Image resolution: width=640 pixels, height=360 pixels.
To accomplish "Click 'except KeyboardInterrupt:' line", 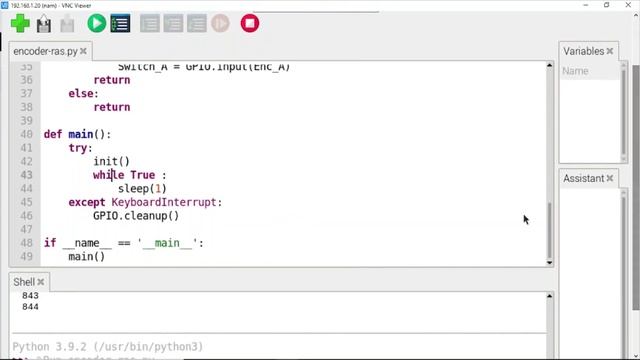I will click(145, 202).
